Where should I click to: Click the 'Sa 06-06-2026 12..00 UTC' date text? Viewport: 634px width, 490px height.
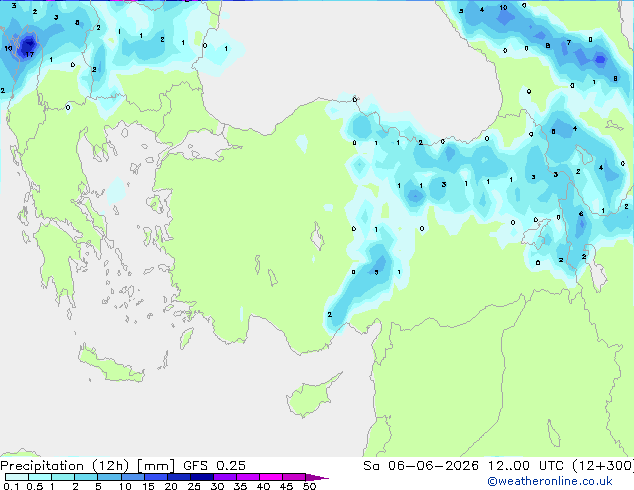463,466
